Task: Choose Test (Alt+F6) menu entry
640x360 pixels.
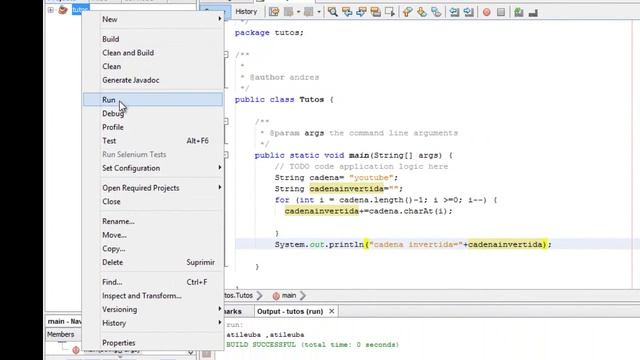Action: tap(153, 141)
